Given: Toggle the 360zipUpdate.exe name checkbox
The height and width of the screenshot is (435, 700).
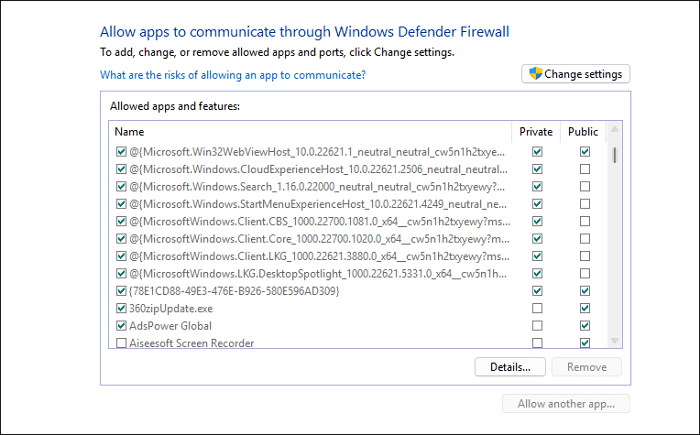Looking at the screenshot, I should coord(121,308).
